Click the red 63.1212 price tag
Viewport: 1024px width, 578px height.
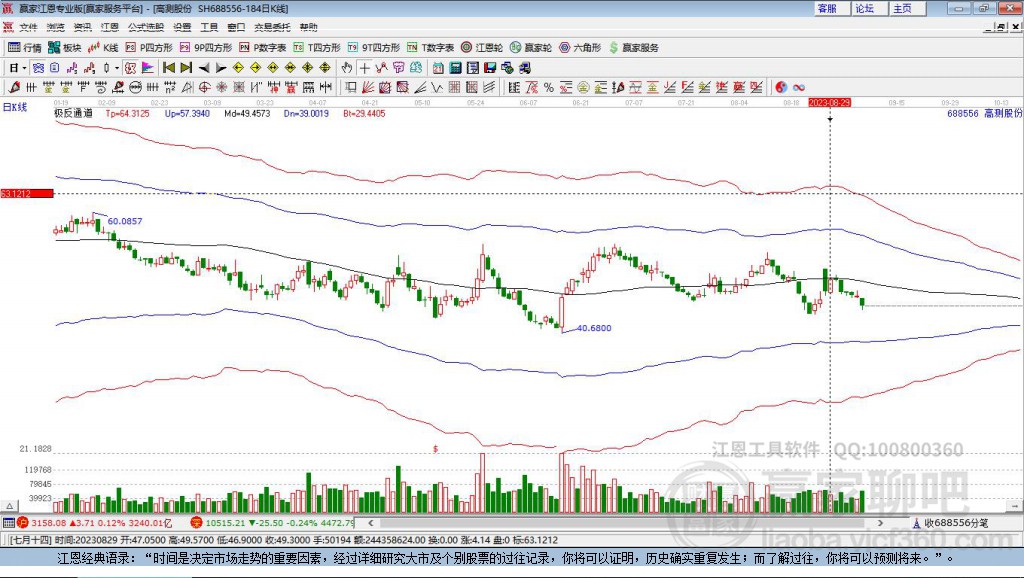pos(27,193)
